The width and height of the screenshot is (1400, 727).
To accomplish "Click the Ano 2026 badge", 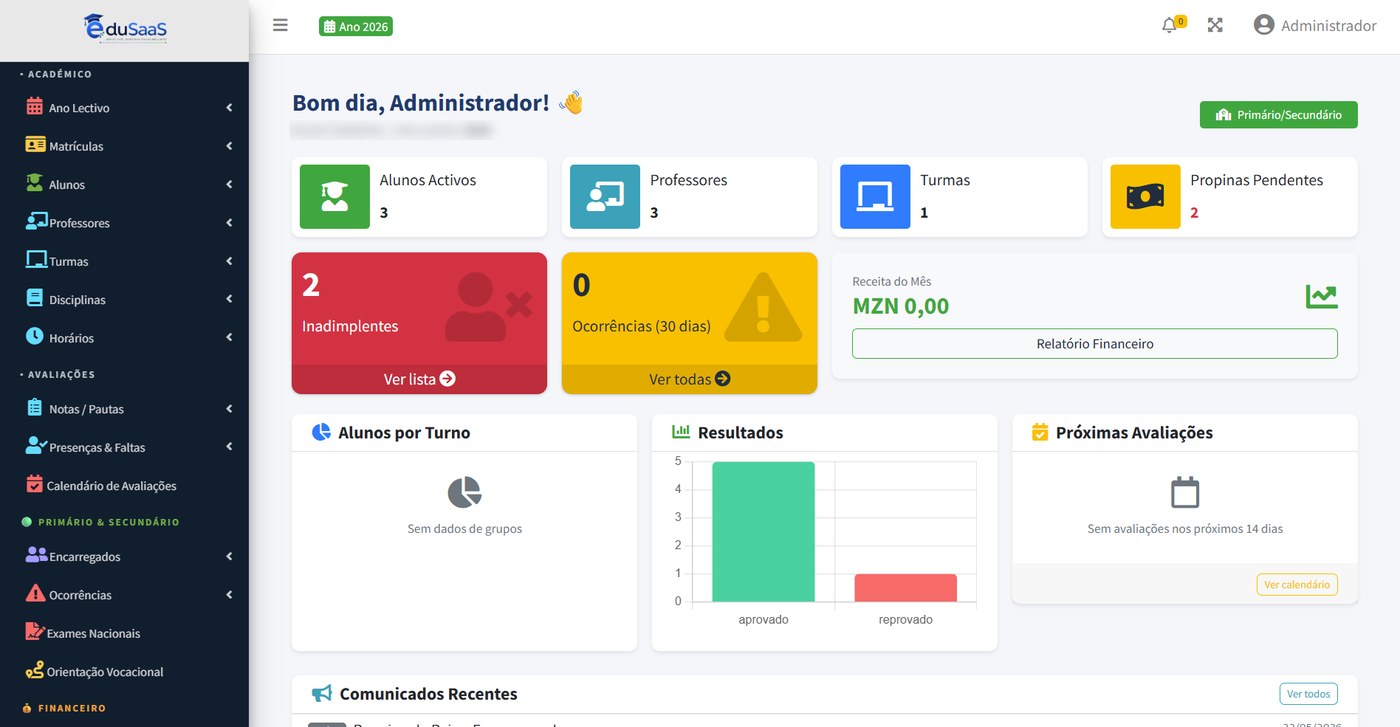I will coord(356,27).
